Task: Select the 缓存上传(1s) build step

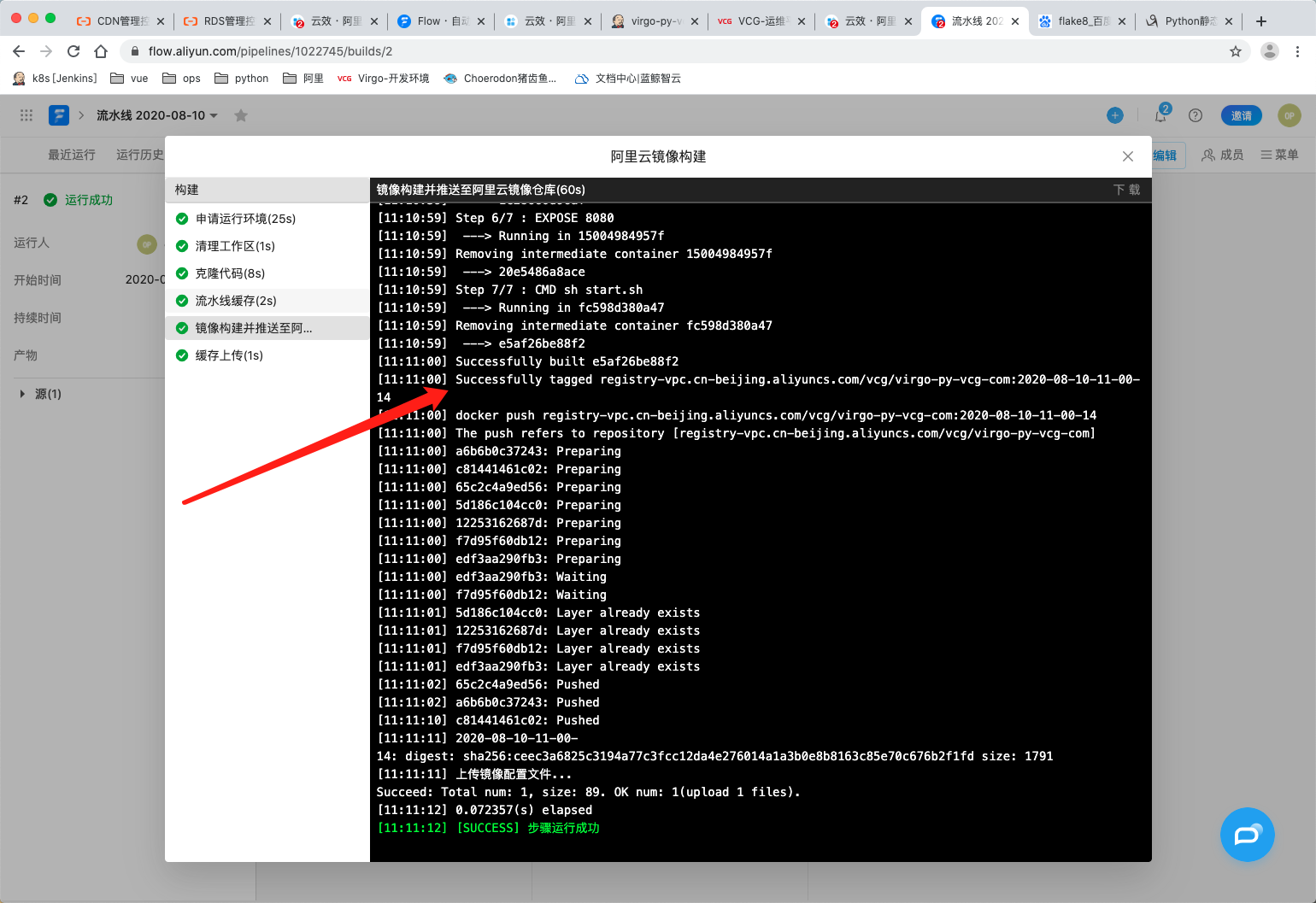Action: 267,355
